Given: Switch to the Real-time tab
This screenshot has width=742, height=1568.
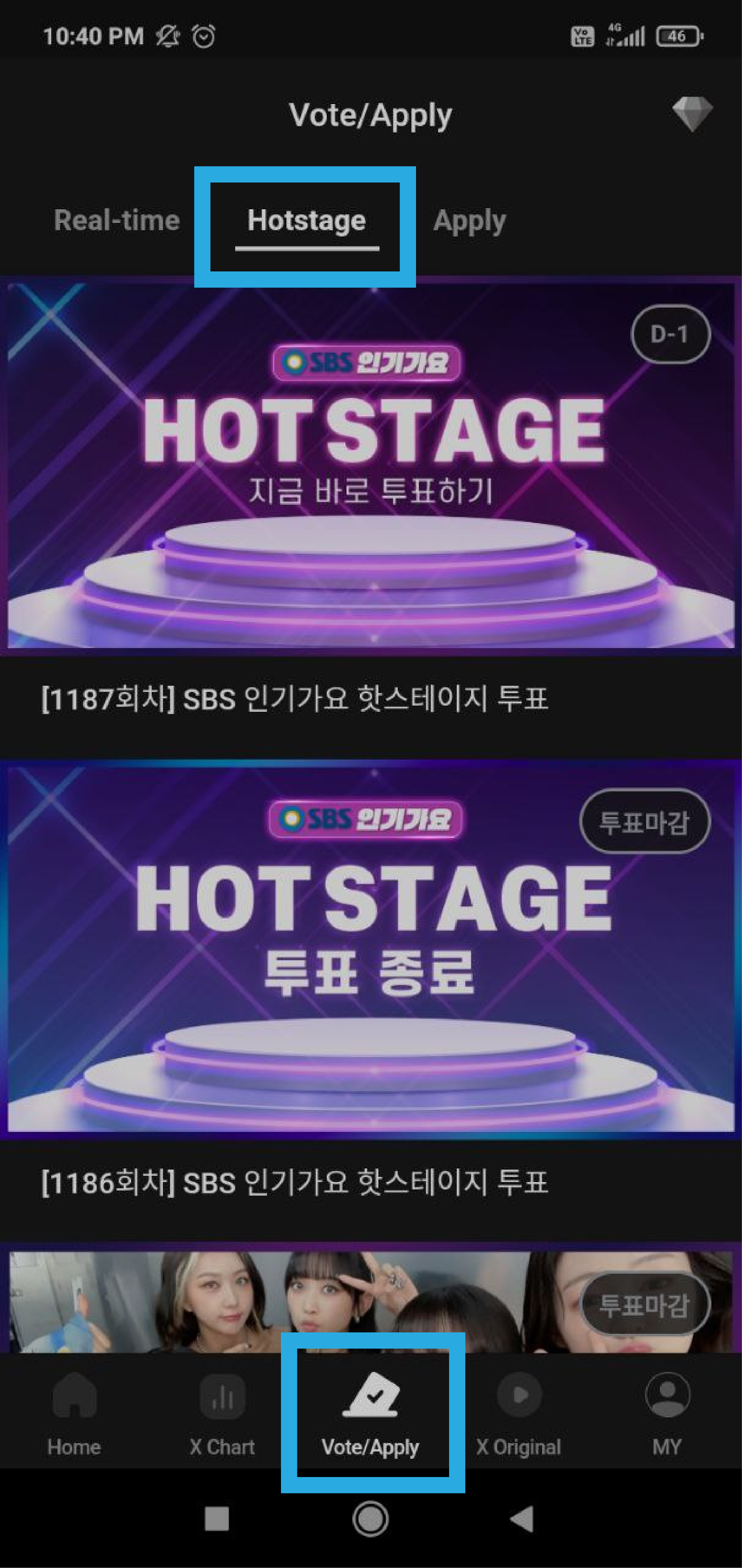Looking at the screenshot, I should pos(117,220).
